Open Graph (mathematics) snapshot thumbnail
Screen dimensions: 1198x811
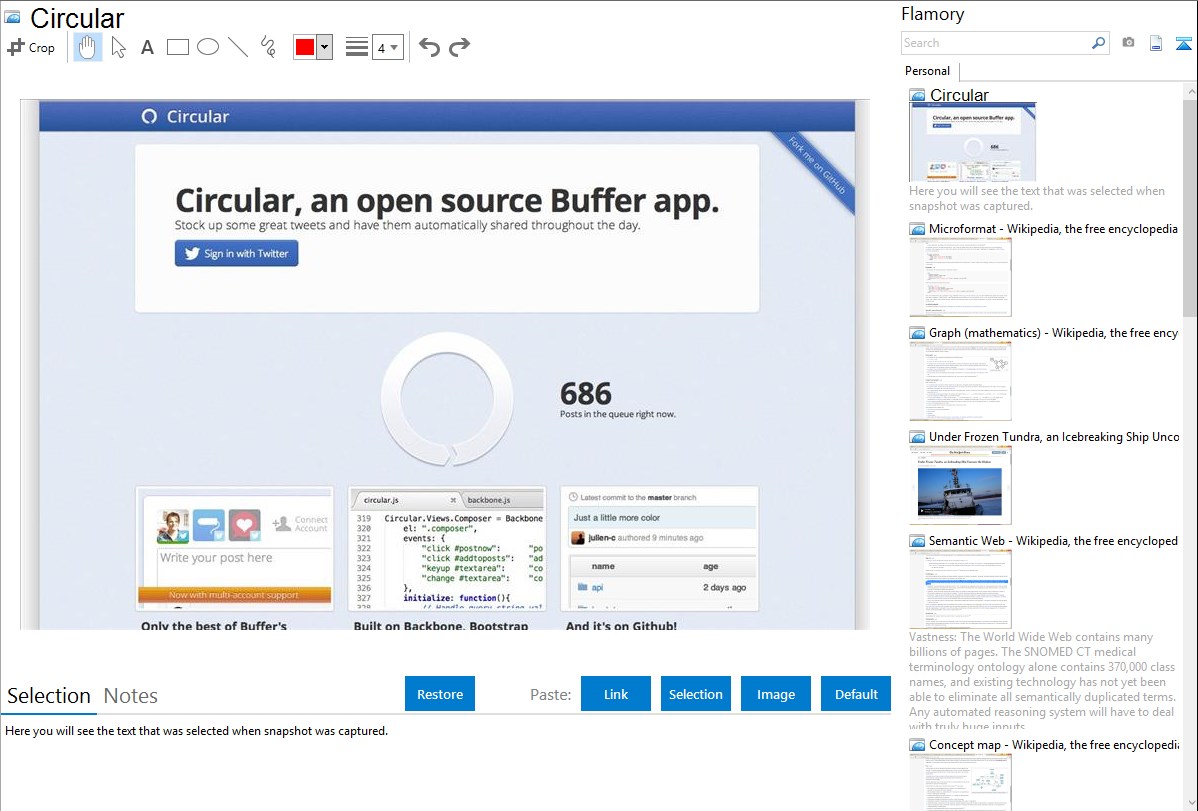[x=960, y=381]
